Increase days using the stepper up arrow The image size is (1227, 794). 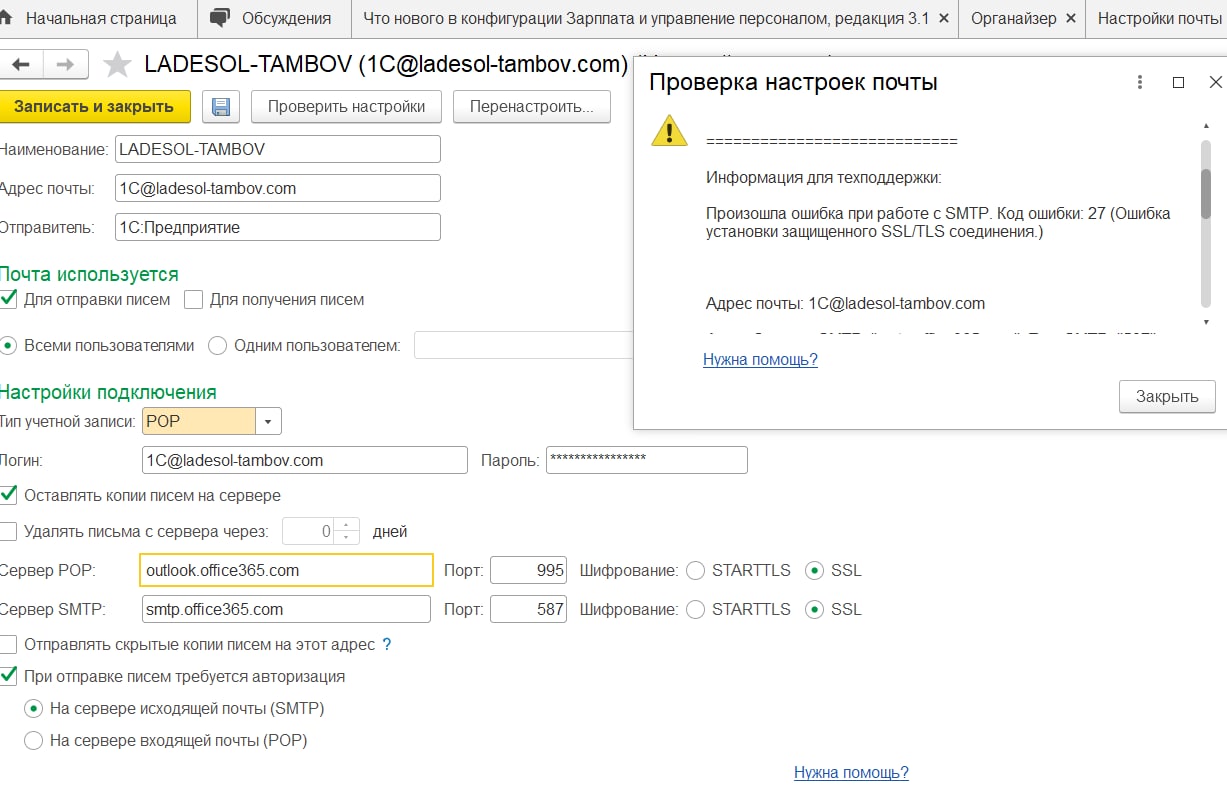pyautogui.click(x=347, y=525)
